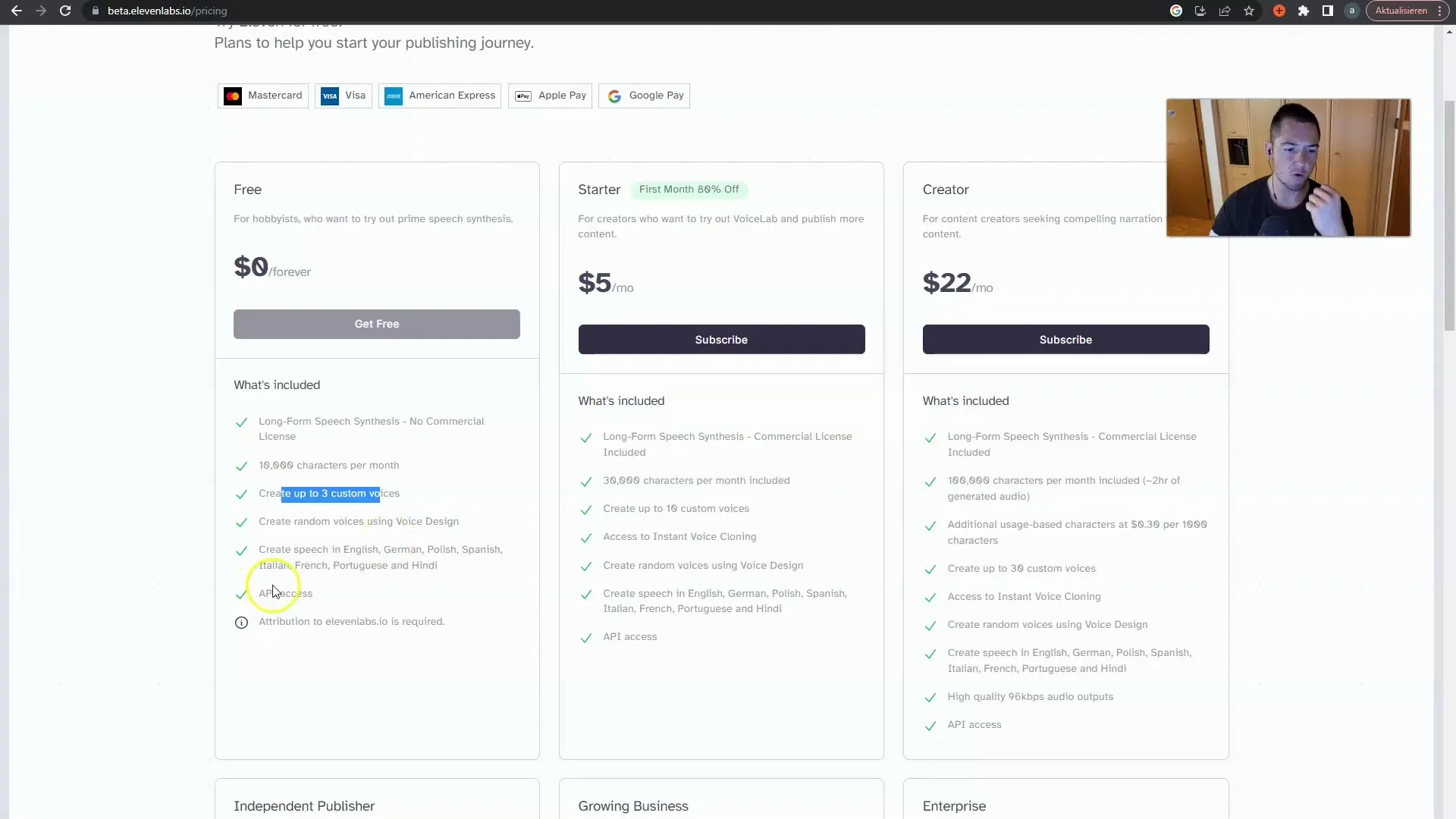The height and width of the screenshot is (819, 1456).
Task: Click the browser back navigation arrow
Action: click(15, 10)
